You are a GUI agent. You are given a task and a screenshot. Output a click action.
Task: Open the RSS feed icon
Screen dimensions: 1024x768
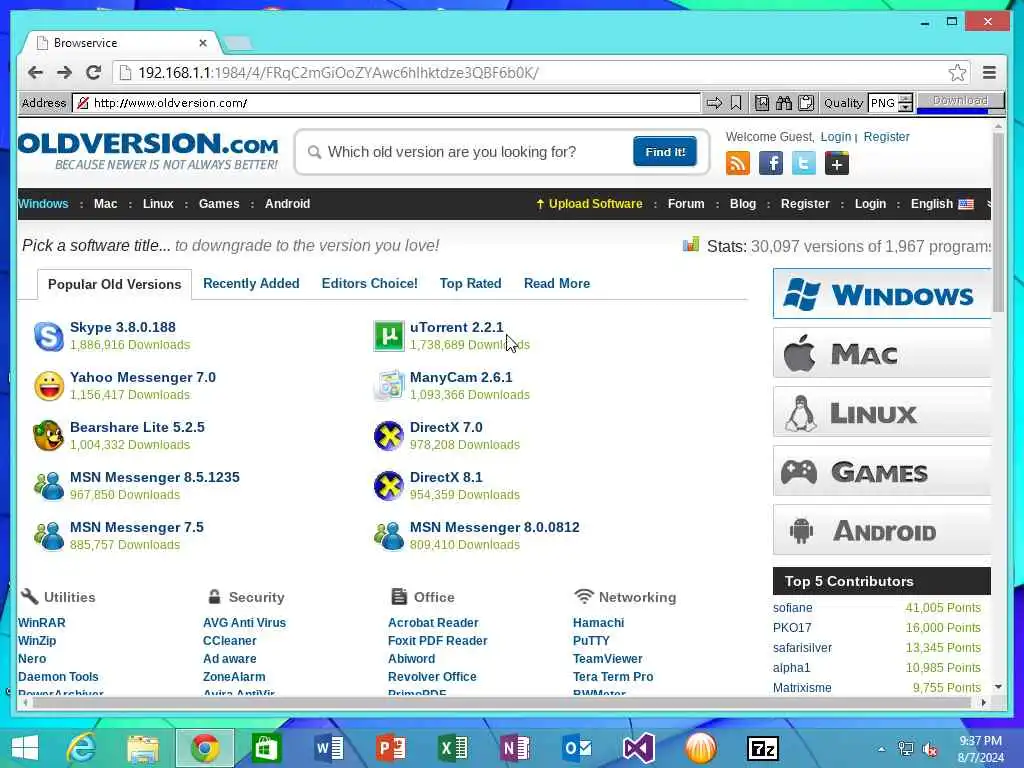[737, 163]
